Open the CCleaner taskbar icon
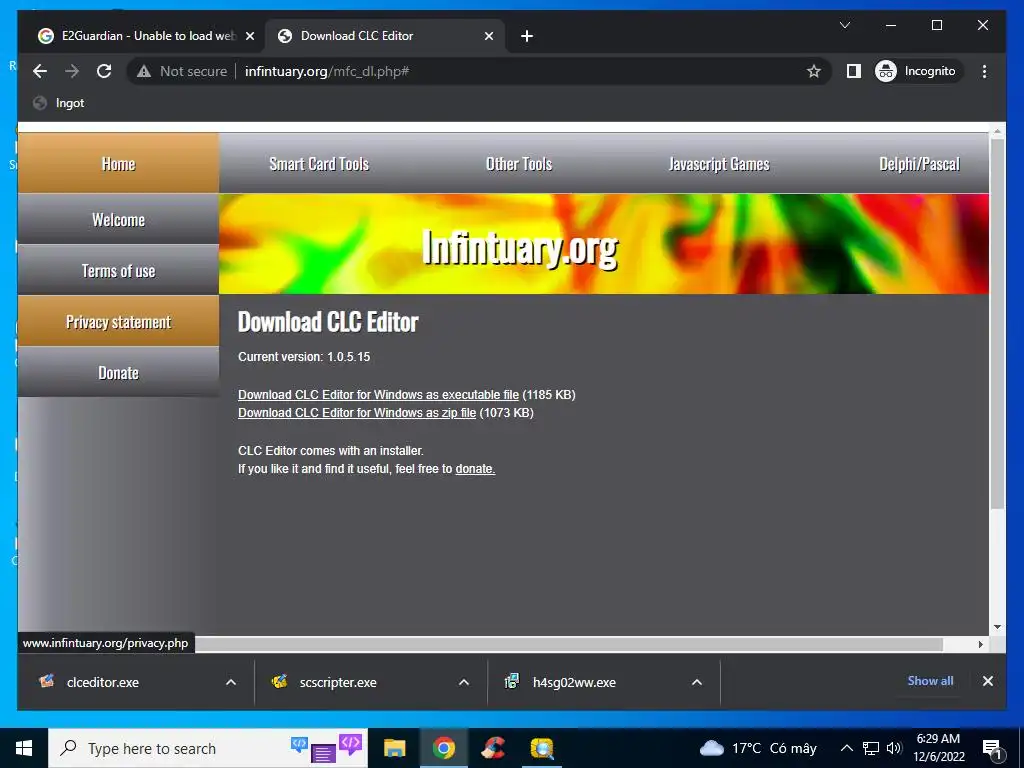1024x768 pixels. pyautogui.click(x=492, y=748)
